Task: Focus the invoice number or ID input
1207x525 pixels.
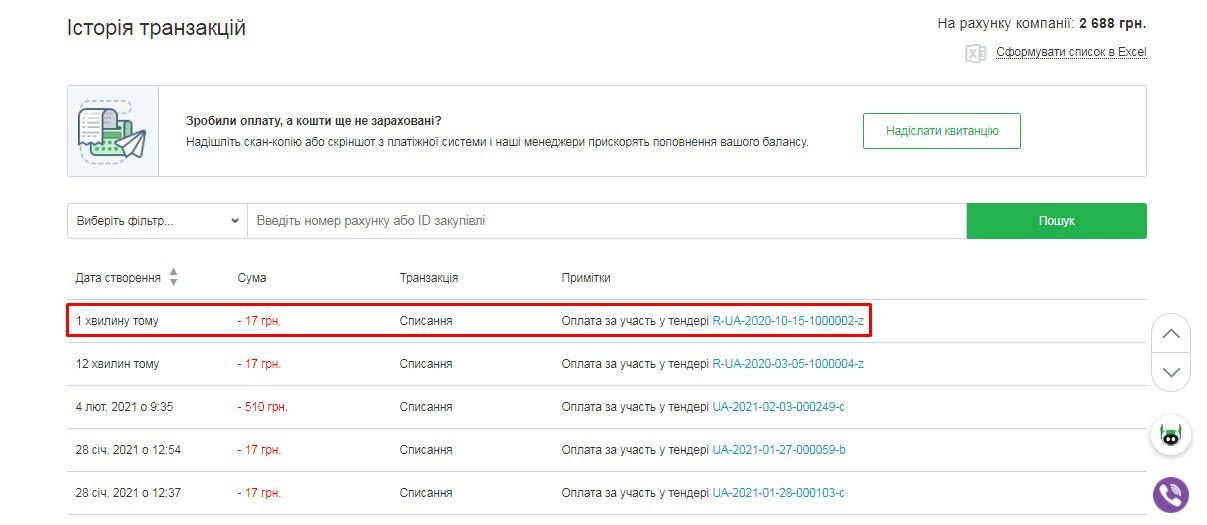Action: [606, 221]
